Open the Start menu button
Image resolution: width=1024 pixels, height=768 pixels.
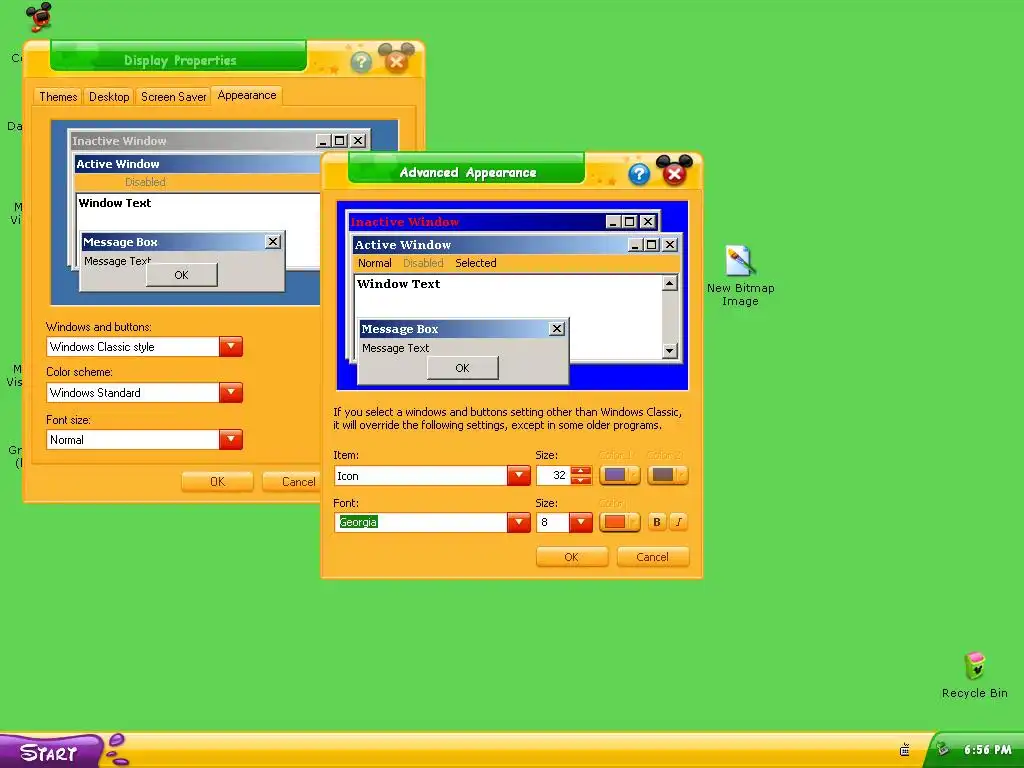tap(51, 752)
